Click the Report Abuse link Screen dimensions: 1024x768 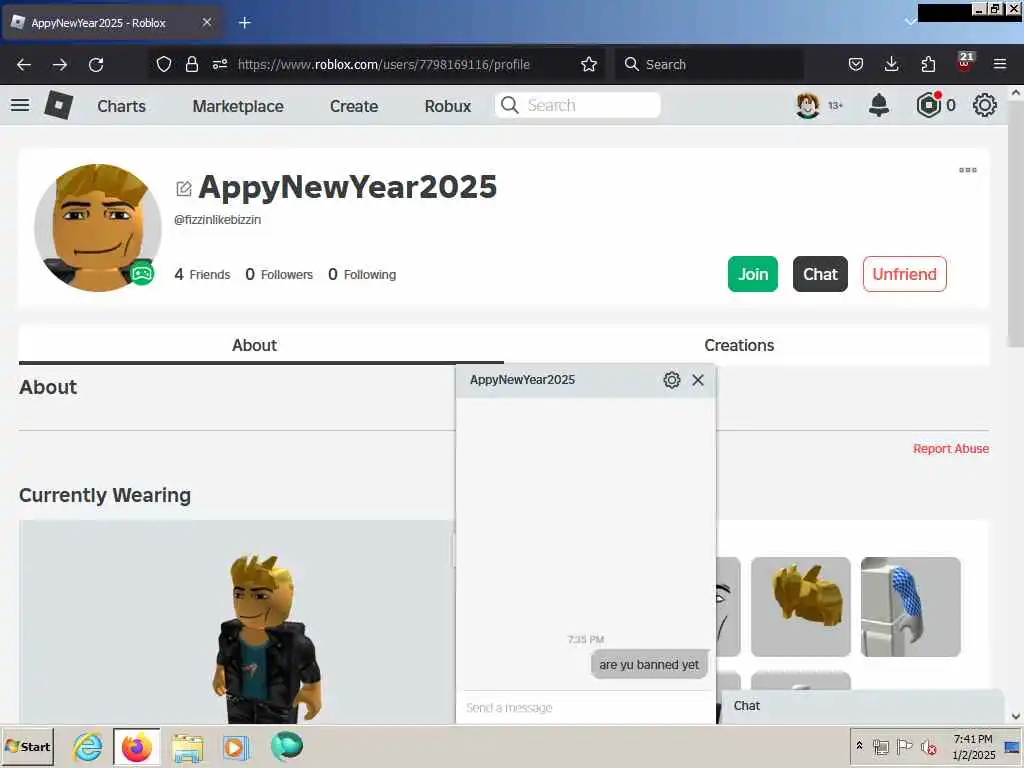[x=951, y=449]
